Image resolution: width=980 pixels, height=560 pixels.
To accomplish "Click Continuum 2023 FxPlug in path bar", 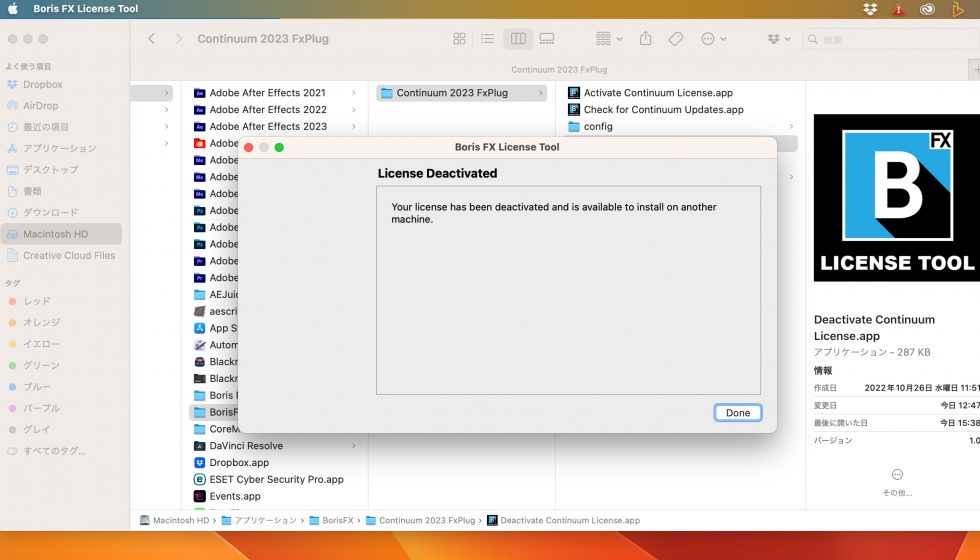I will [x=421, y=520].
